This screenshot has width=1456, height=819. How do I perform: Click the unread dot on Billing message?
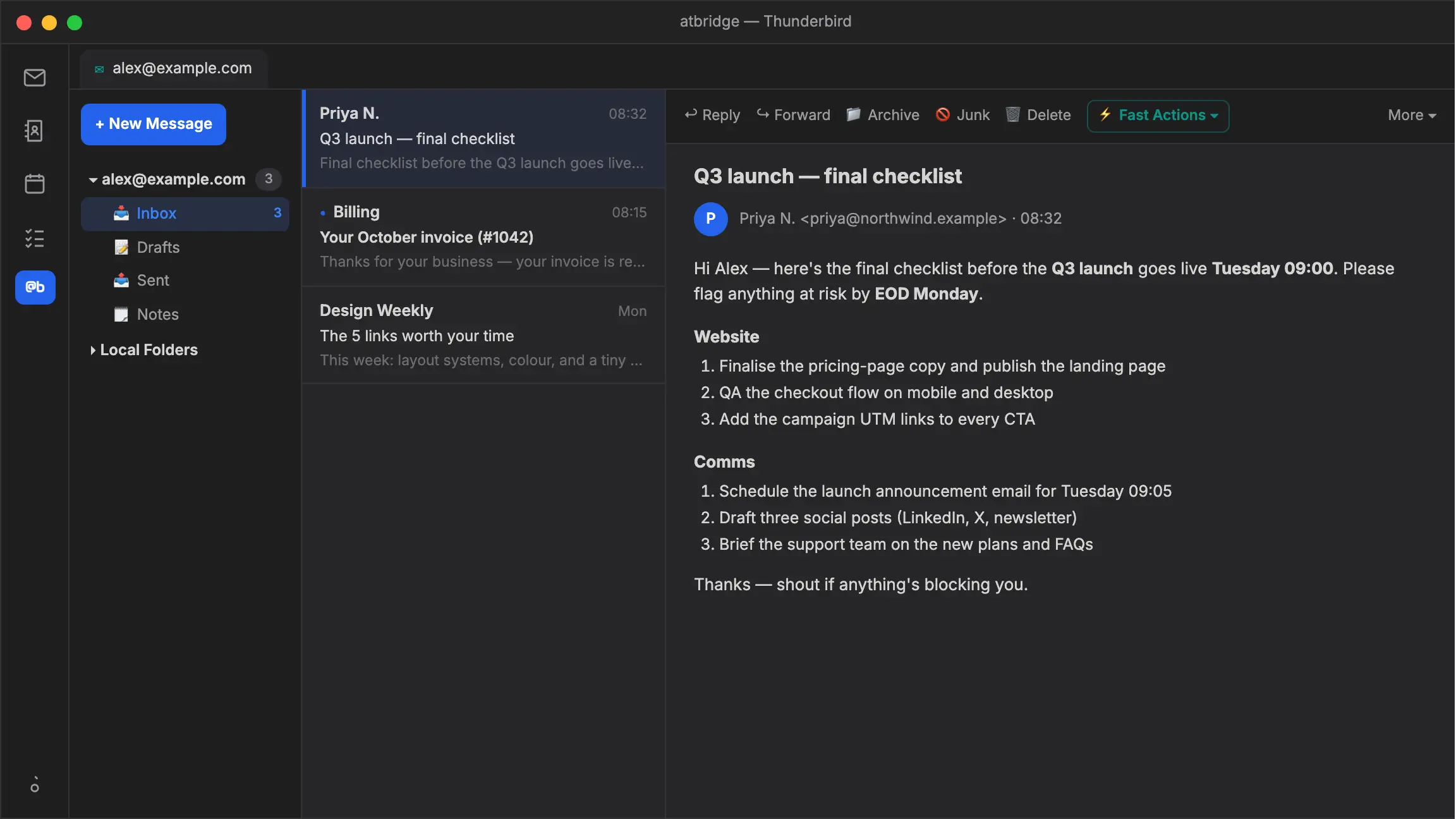(323, 213)
